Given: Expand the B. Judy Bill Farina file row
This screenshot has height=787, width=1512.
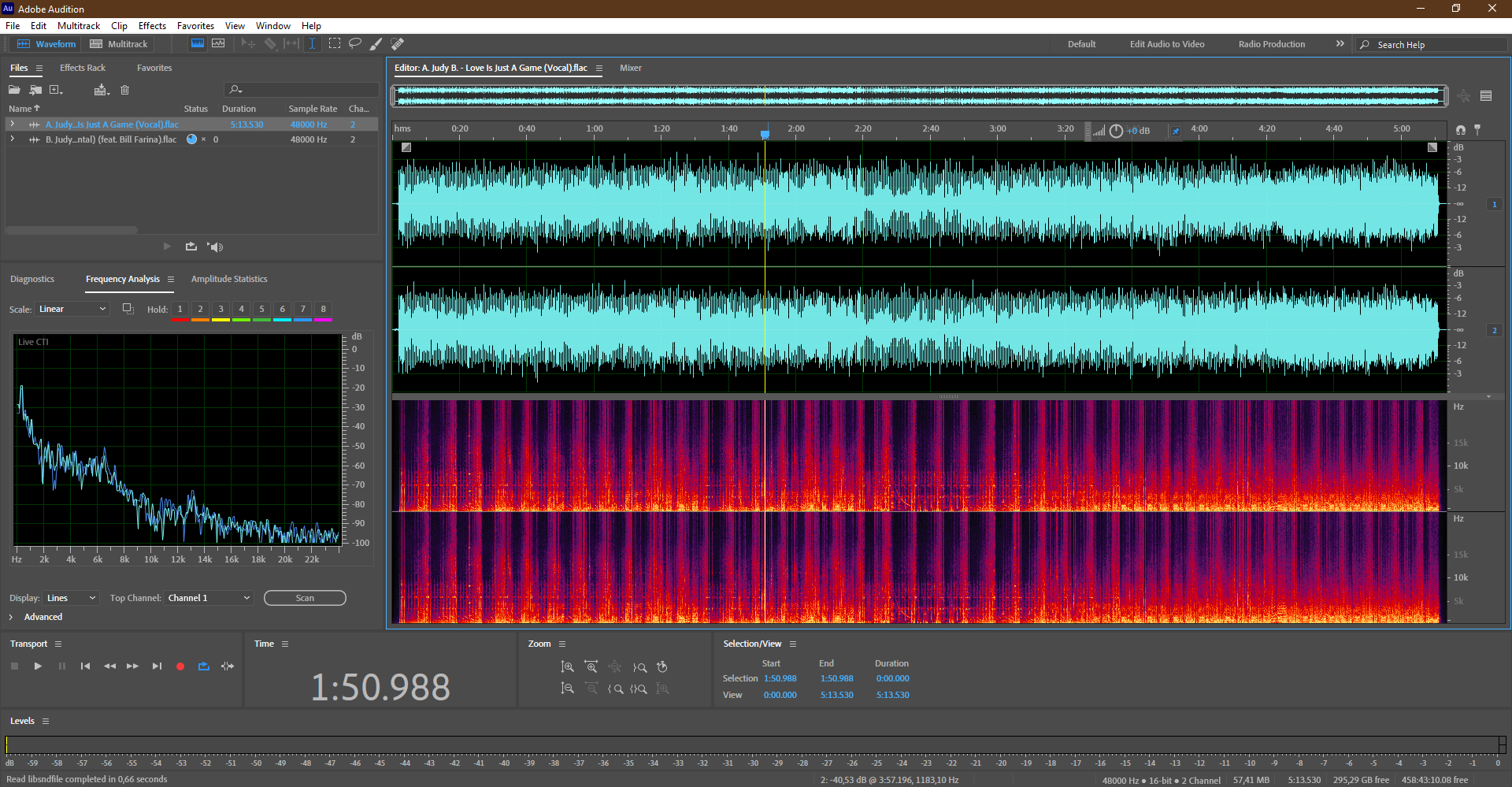Looking at the screenshot, I should coord(12,139).
